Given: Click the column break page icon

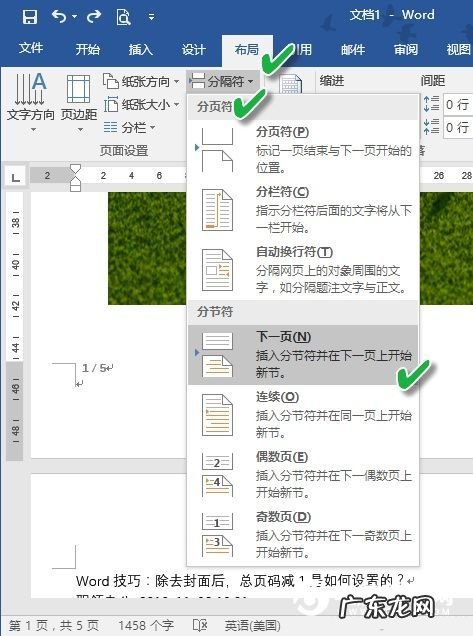Looking at the screenshot, I should pyautogui.click(x=217, y=210).
